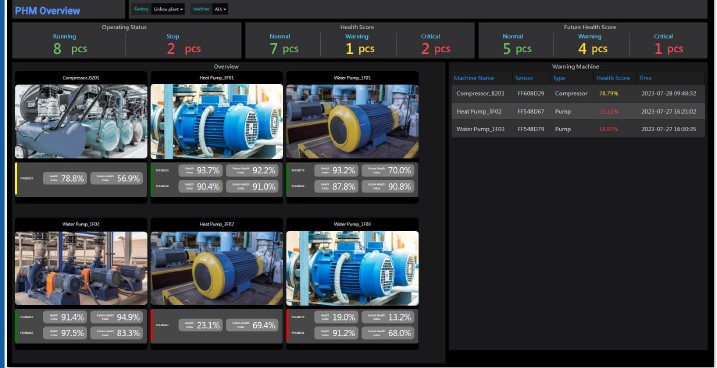
Task: Select the Water Pump_1F03 warning table row
Action: 578,129
